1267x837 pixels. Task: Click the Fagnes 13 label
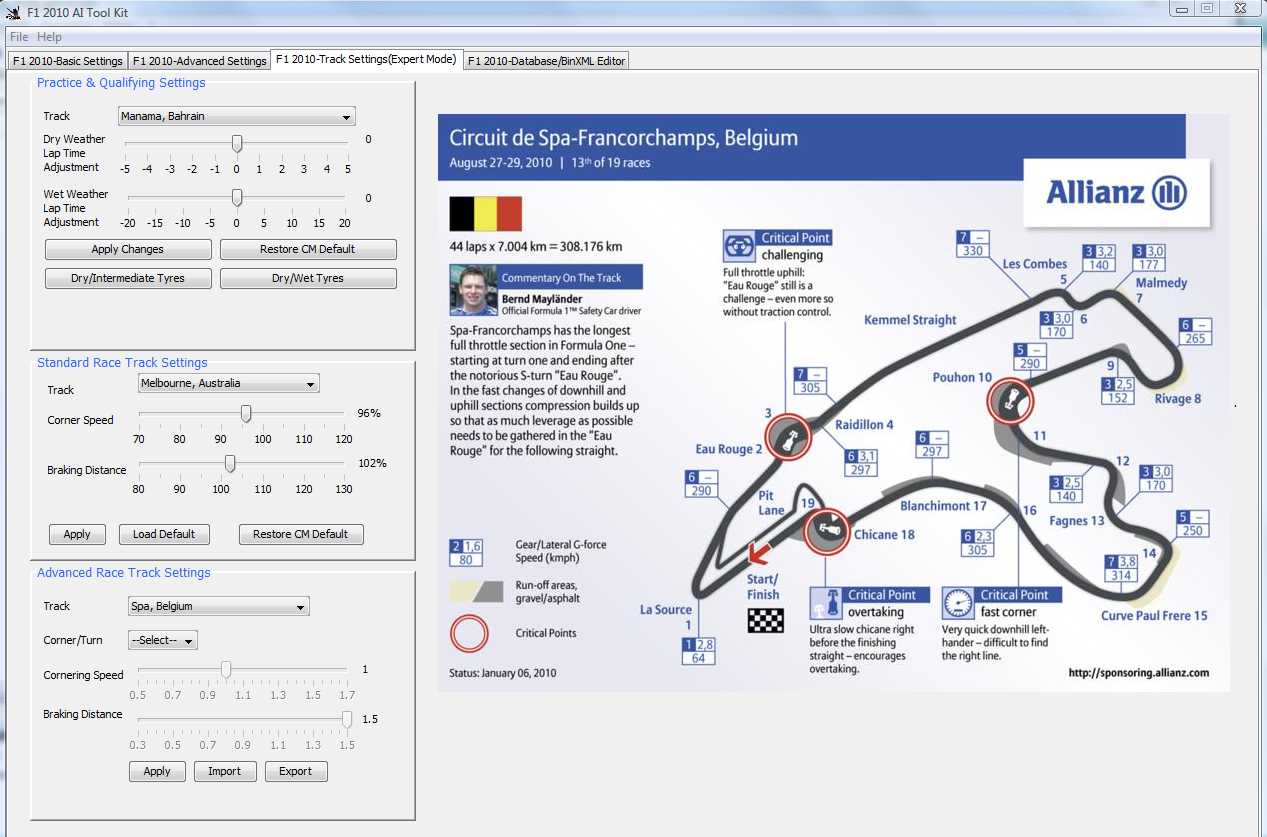[1077, 521]
